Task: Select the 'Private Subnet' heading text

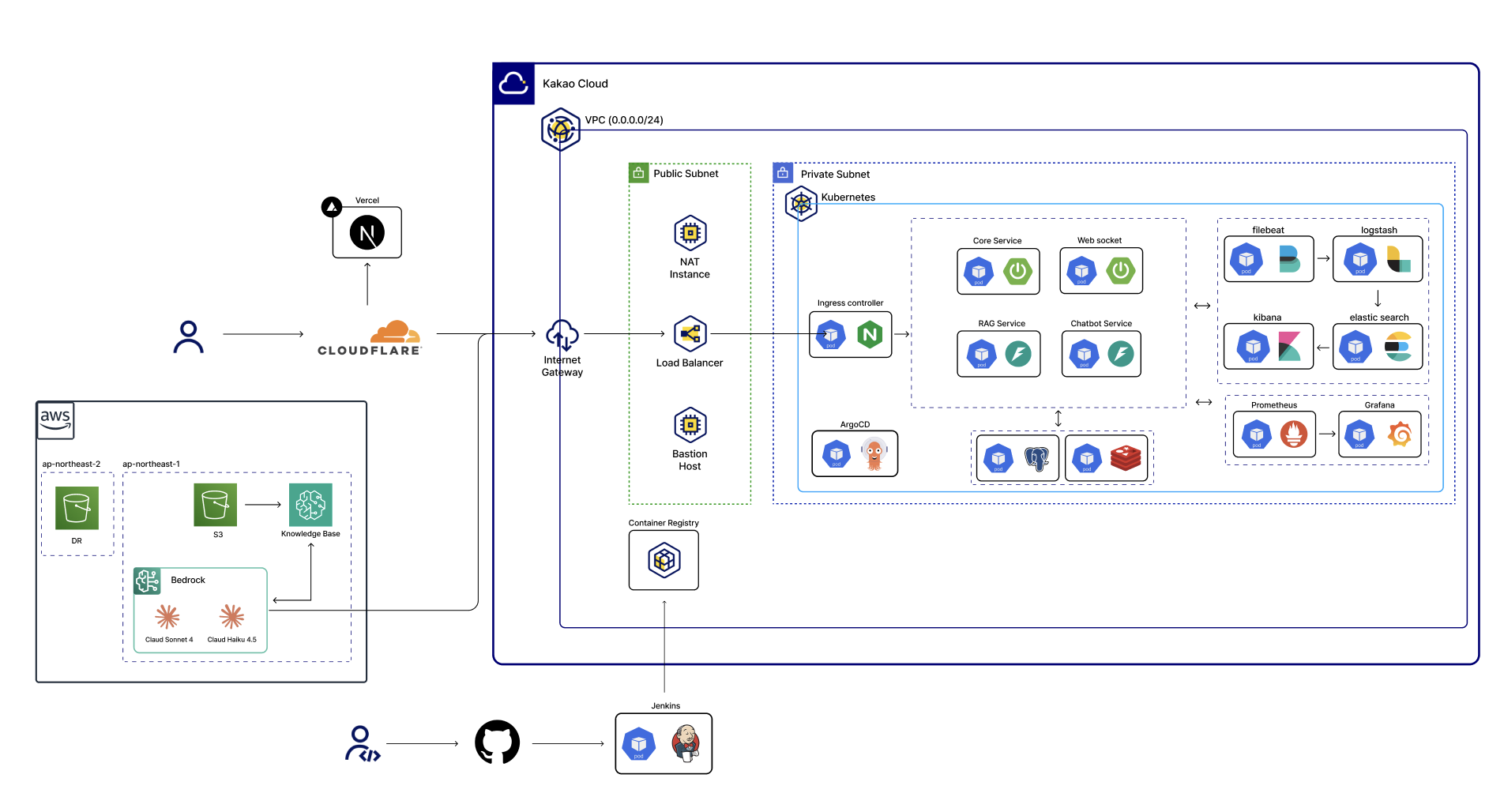Action: [x=835, y=175]
